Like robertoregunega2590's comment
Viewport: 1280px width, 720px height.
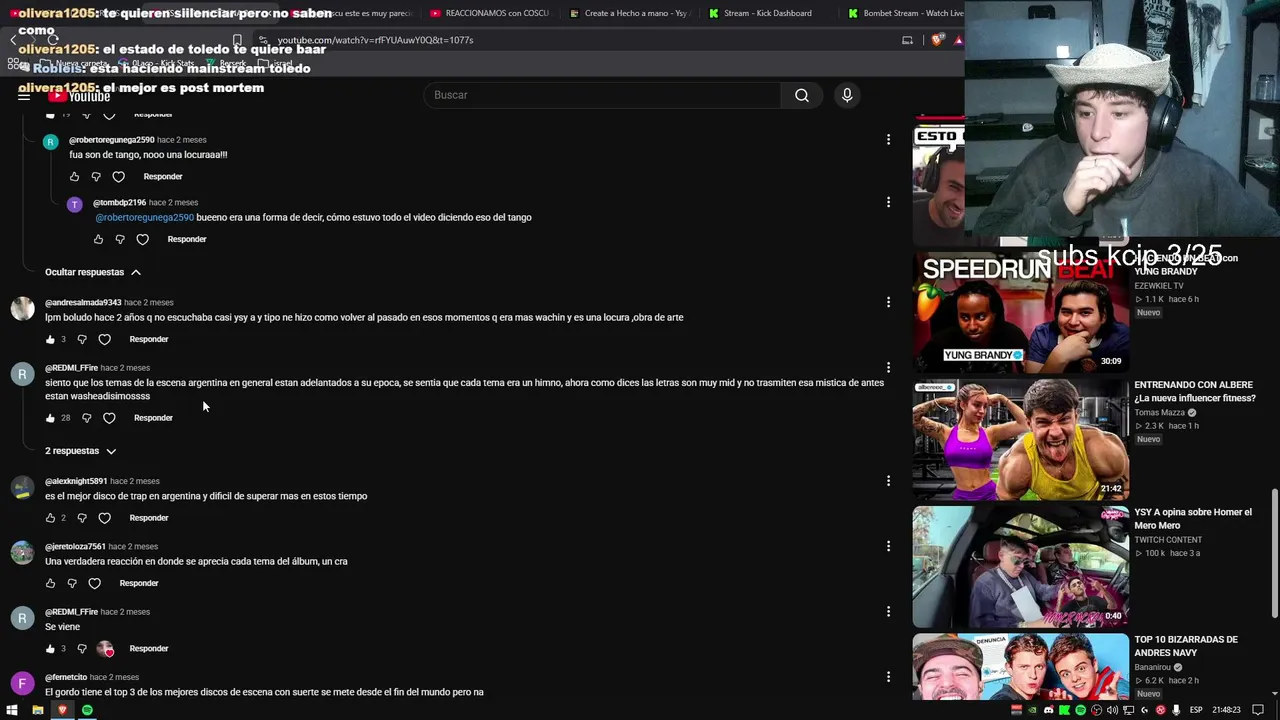click(x=74, y=177)
